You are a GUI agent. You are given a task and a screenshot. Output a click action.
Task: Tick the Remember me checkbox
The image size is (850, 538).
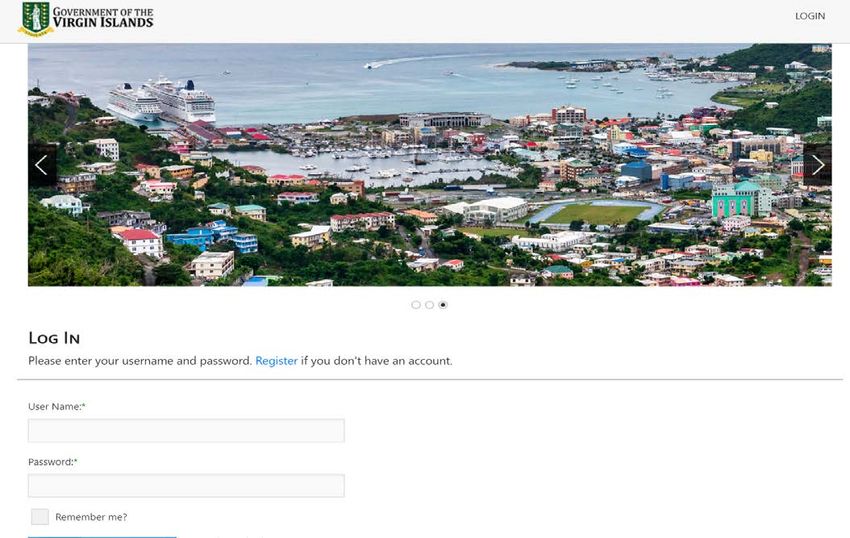tap(40, 517)
